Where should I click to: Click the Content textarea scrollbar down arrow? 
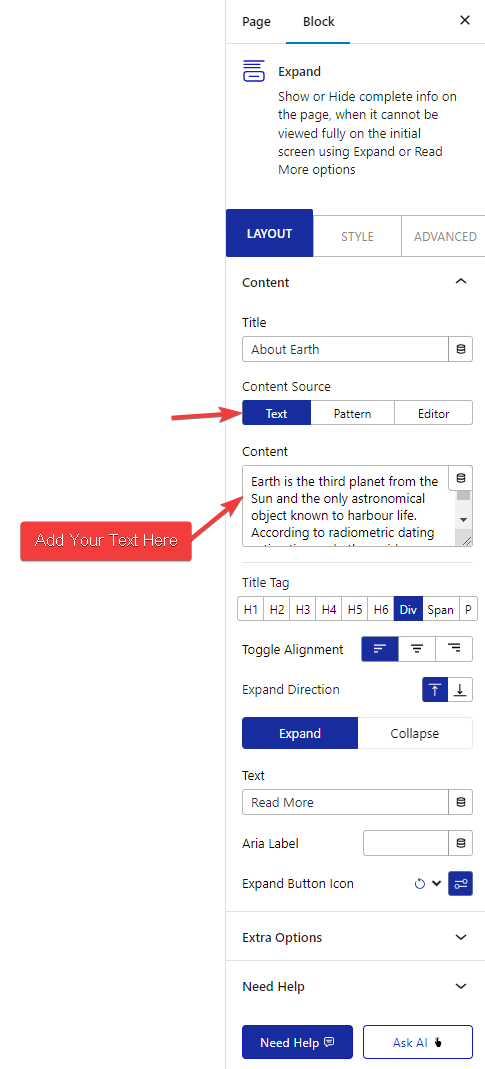[x=463, y=520]
